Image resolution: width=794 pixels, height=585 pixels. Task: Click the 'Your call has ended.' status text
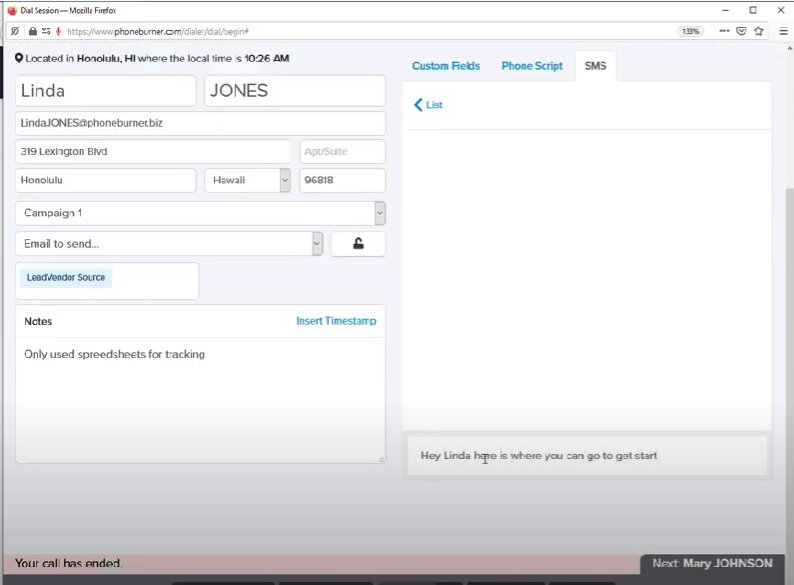pyautogui.click(x=68, y=563)
